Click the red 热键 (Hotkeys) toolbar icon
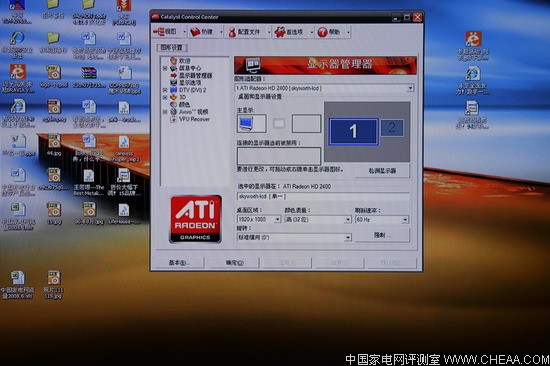Image resolution: width=550 pixels, height=366 pixels. tap(195, 32)
